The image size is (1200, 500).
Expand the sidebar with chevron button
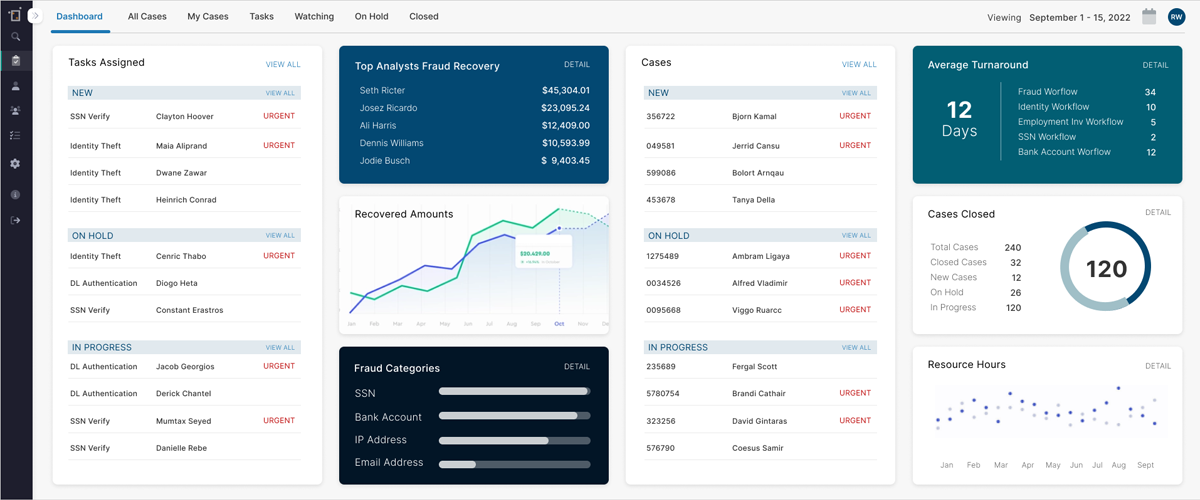point(36,16)
